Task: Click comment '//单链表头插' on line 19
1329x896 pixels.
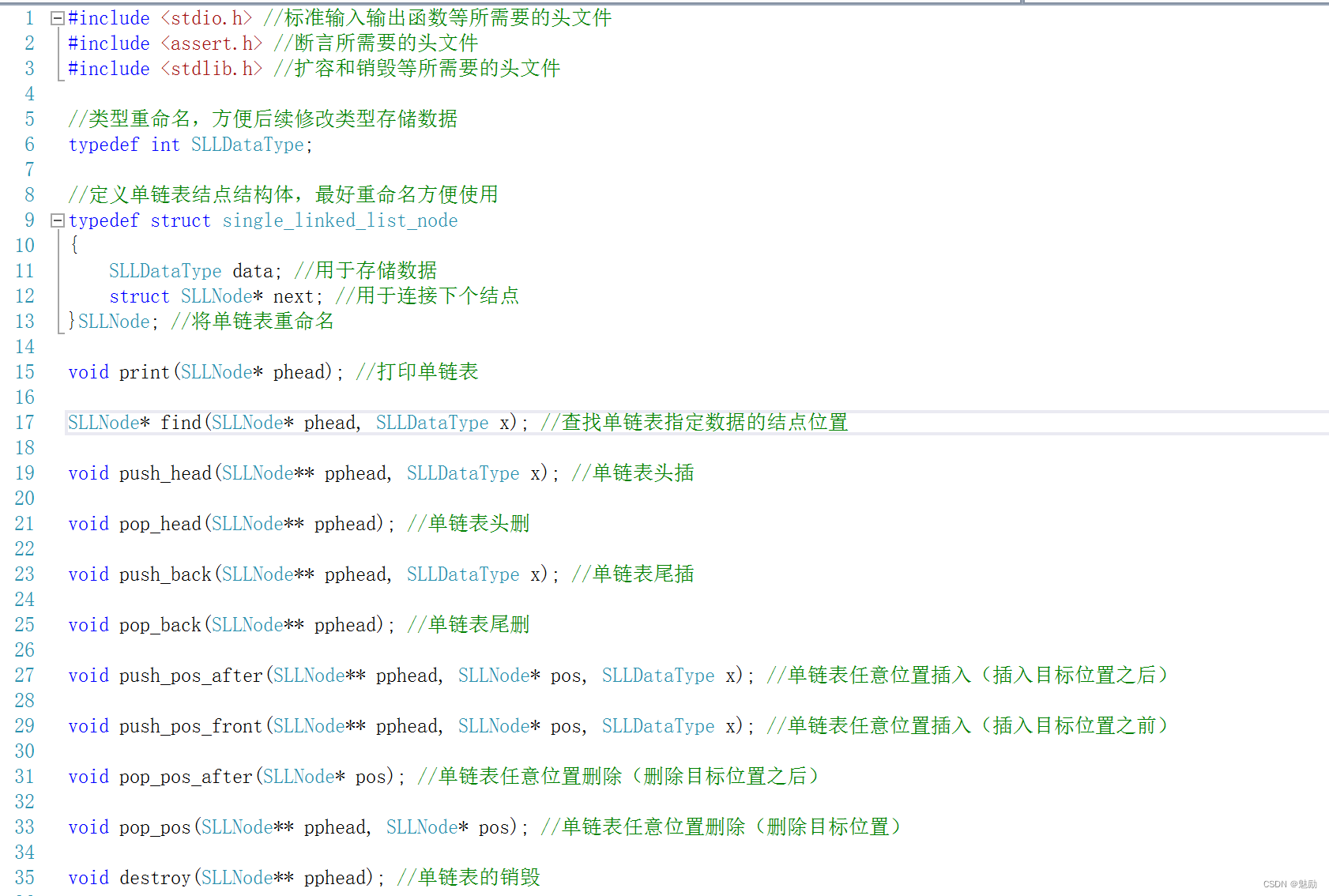Action: click(x=633, y=473)
